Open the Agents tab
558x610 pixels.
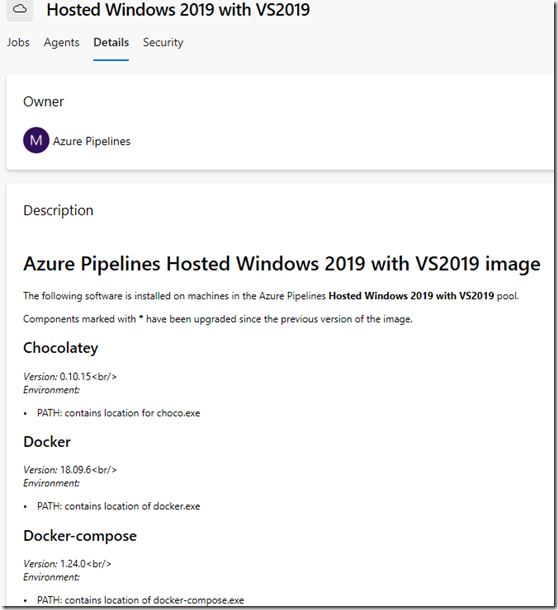pyautogui.click(x=61, y=42)
